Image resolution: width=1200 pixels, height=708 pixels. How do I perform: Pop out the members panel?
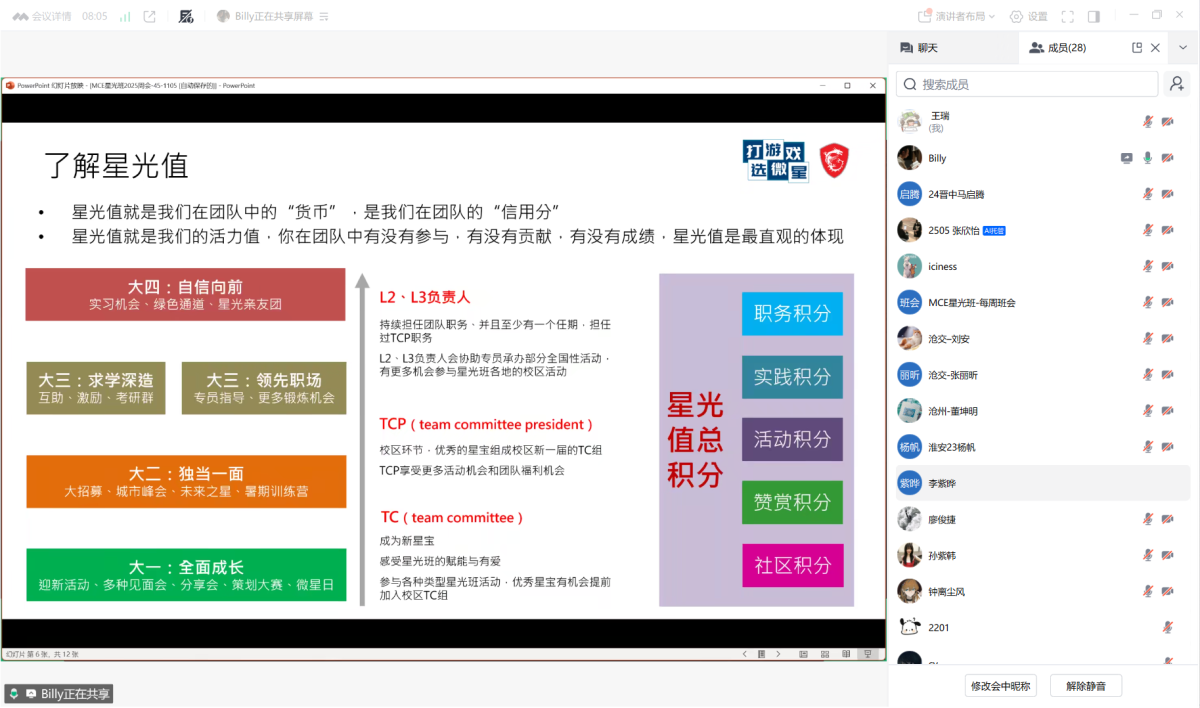(x=1137, y=47)
